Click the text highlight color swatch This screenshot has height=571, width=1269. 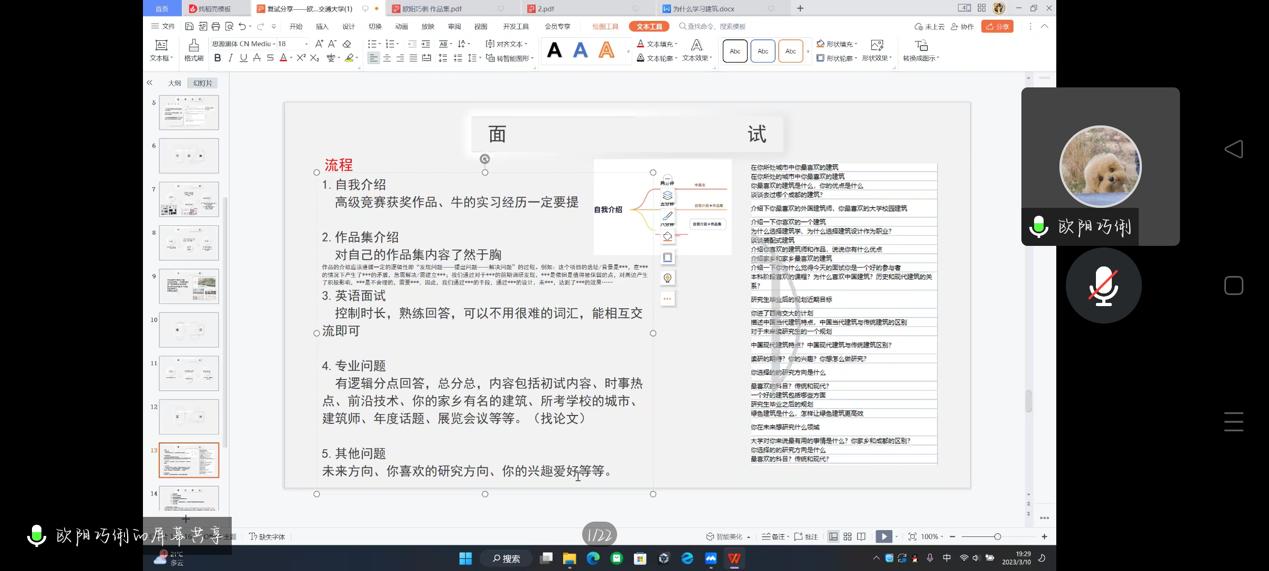[349, 58]
